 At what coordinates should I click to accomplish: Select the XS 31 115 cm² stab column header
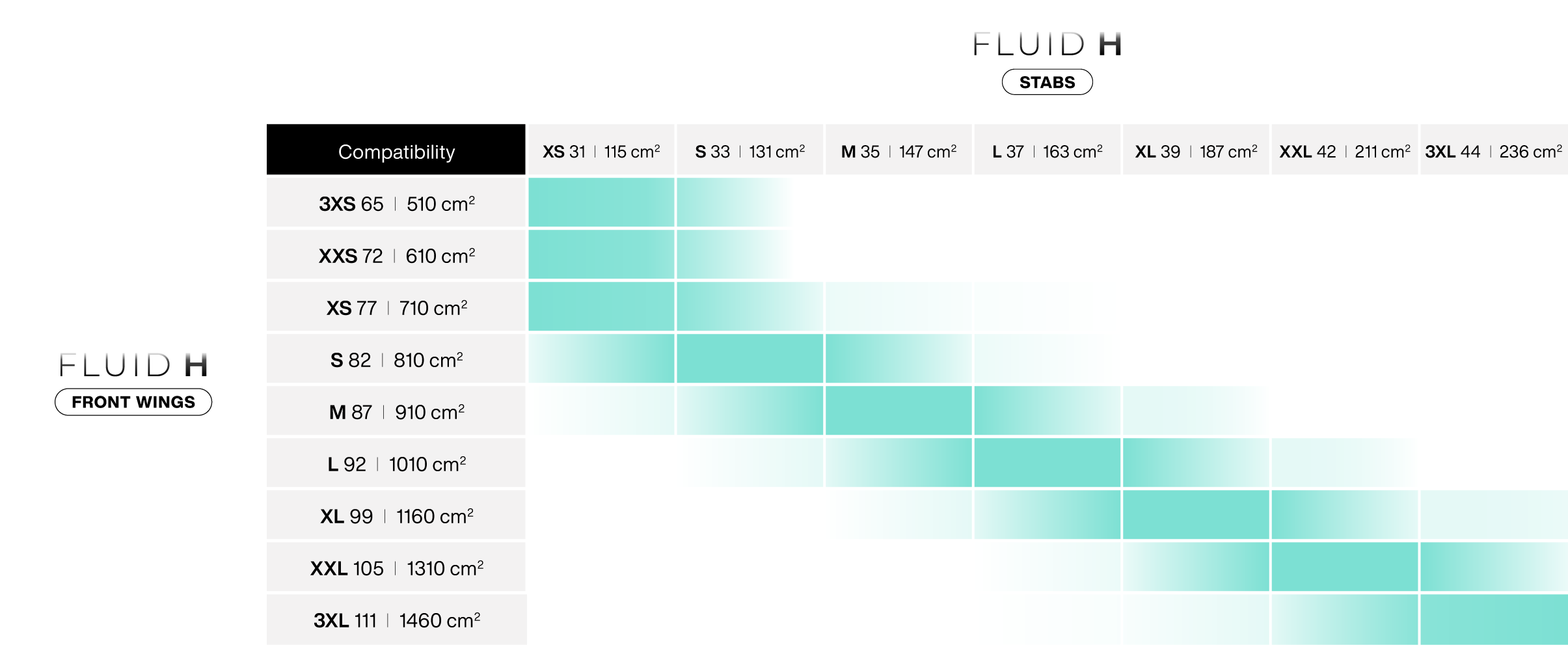tap(601, 150)
